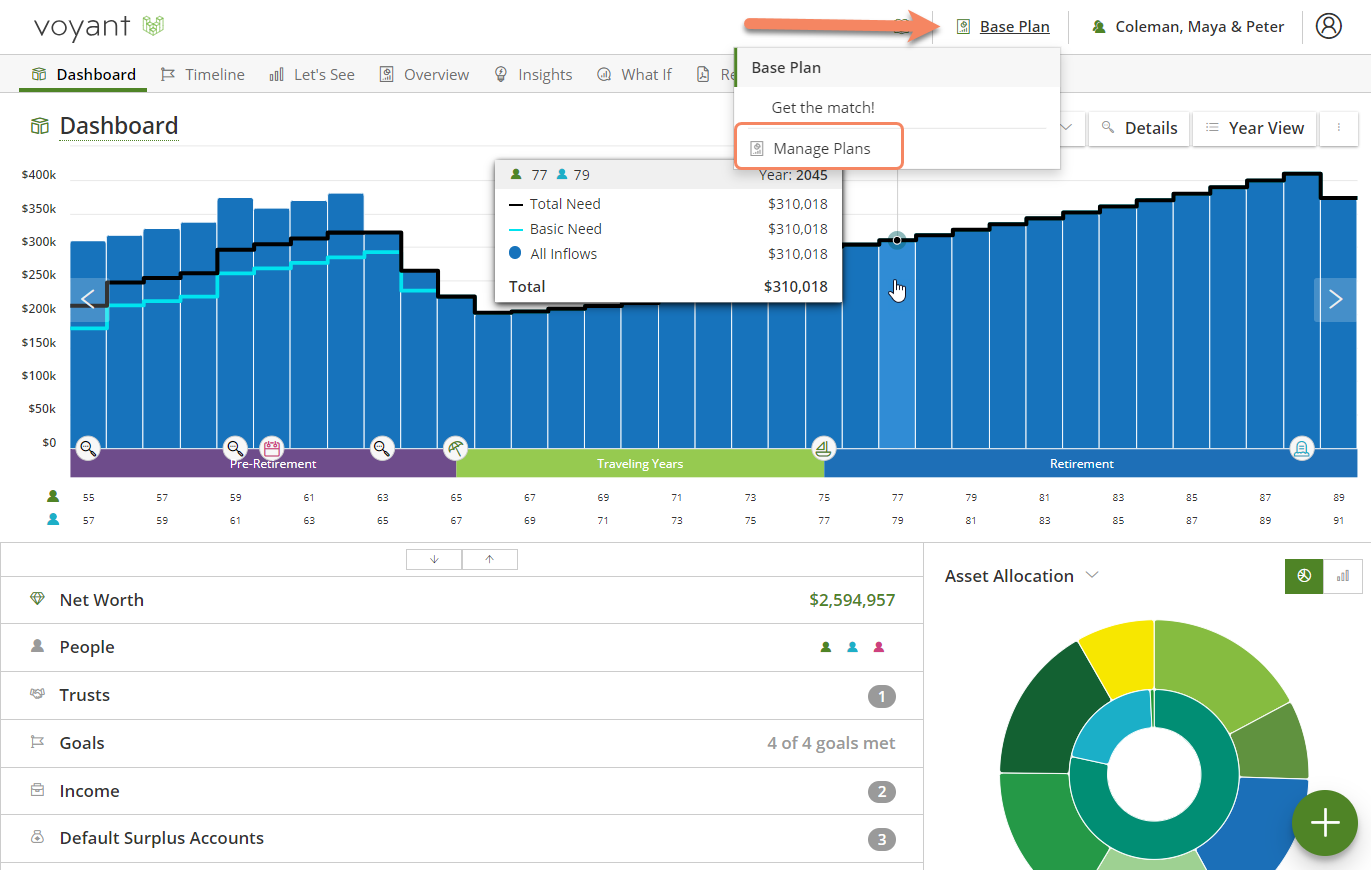Image resolution: width=1371 pixels, height=870 pixels.
Task: Click the teal person icon beside age row
Action: point(53,519)
